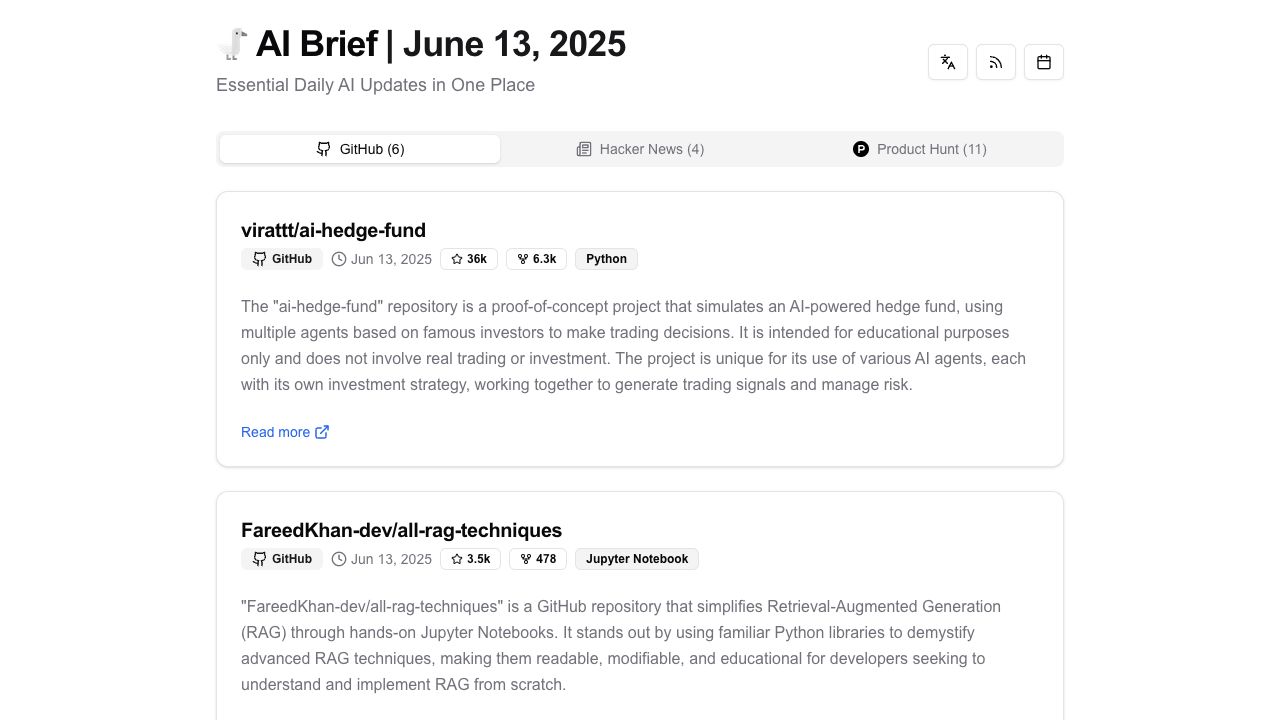The height and width of the screenshot is (720, 1280).
Task: Click the Python language badge
Action: [x=606, y=258]
